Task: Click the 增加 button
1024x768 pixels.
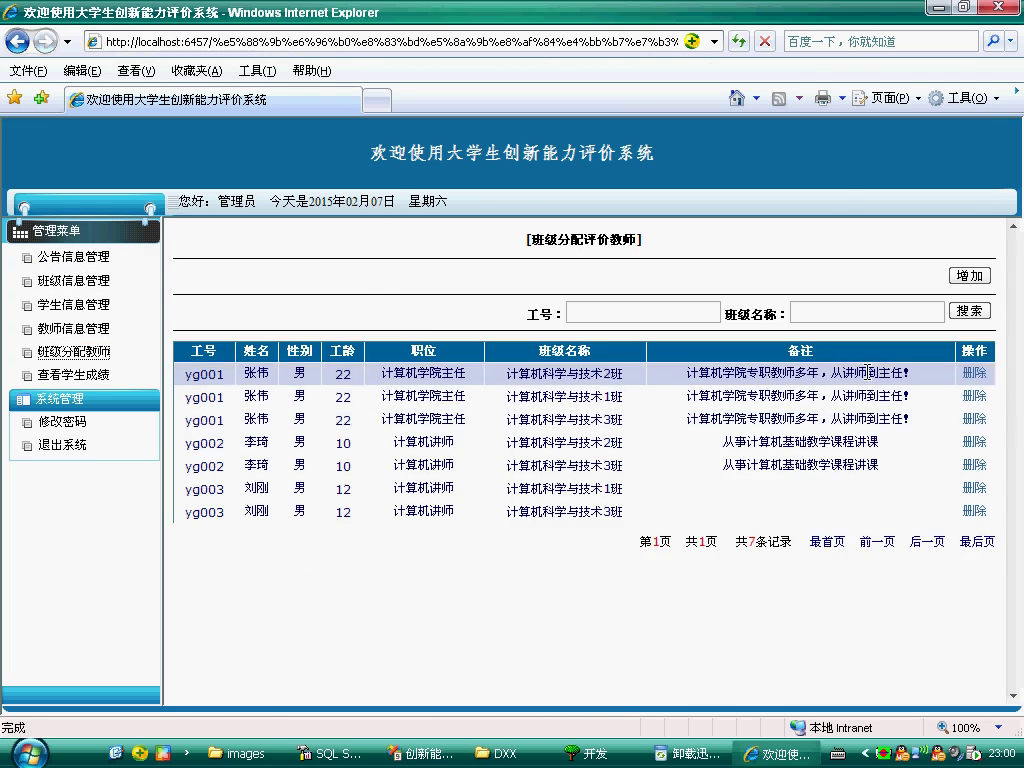Action: pos(969,276)
